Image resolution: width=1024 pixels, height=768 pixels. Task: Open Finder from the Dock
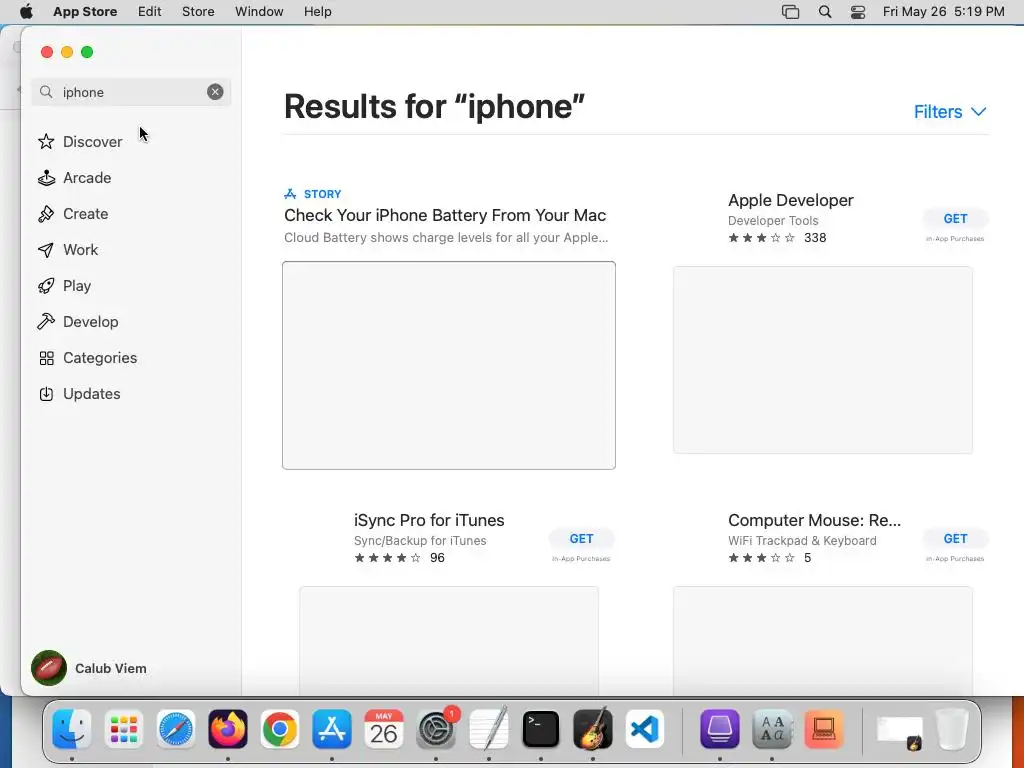[71, 729]
